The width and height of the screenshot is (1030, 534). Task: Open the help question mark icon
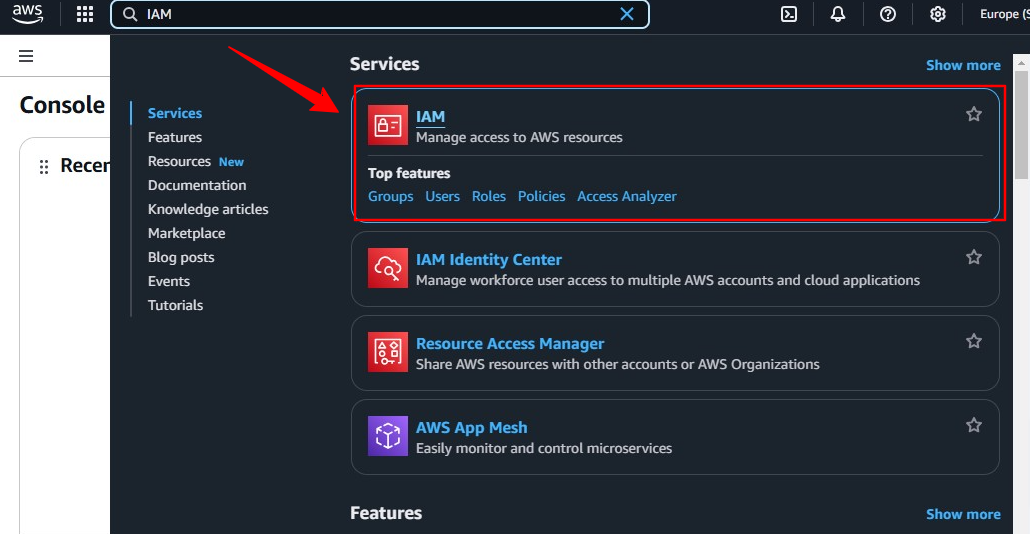tap(888, 14)
